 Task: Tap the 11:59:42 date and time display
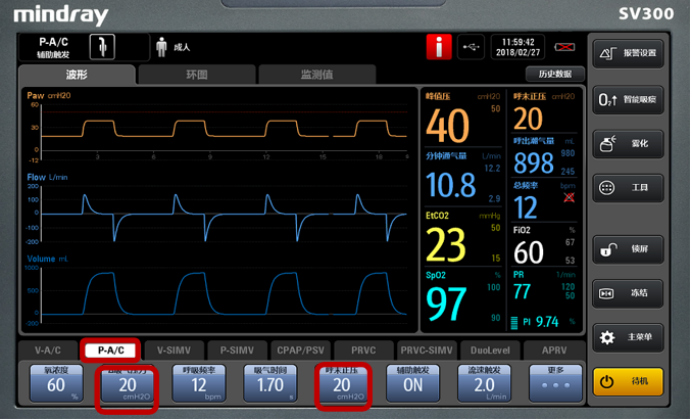518,47
